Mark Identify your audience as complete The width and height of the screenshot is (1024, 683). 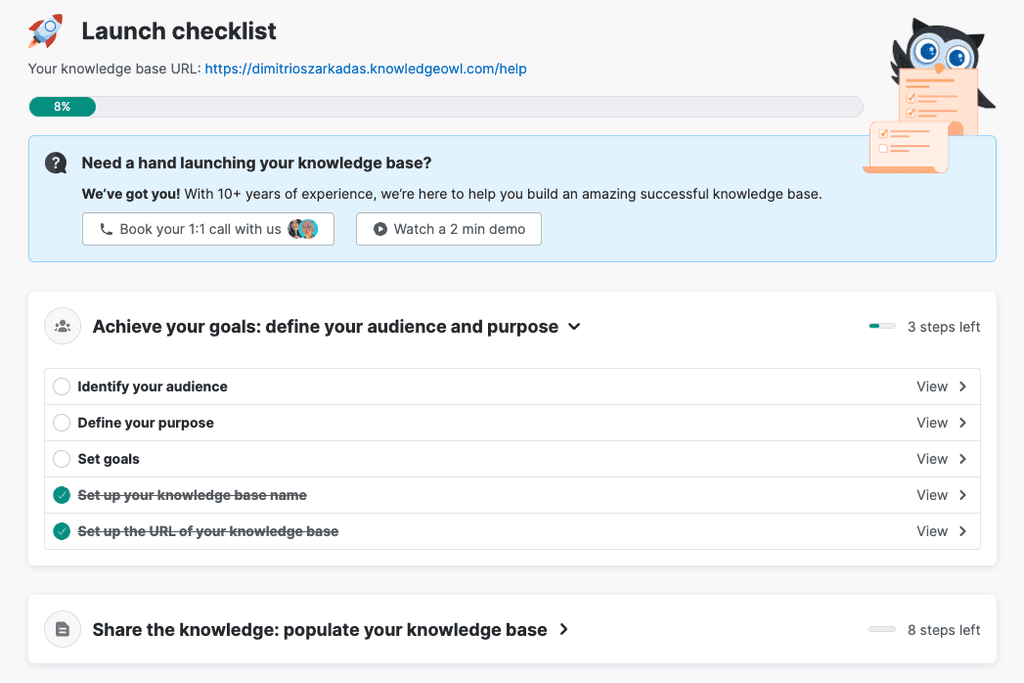[x=61, y=386]
